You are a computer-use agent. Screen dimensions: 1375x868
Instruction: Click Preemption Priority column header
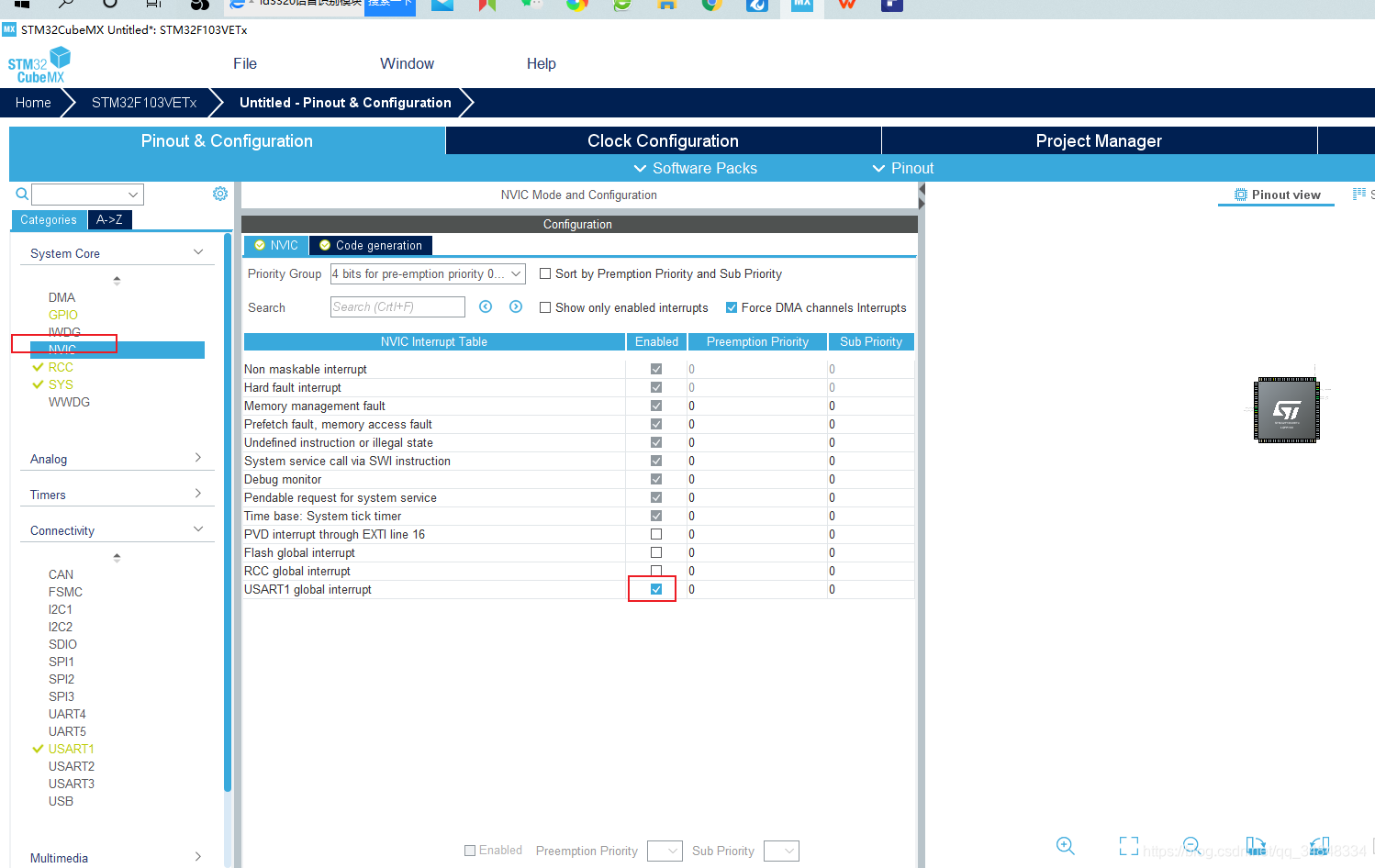(757, 341)
